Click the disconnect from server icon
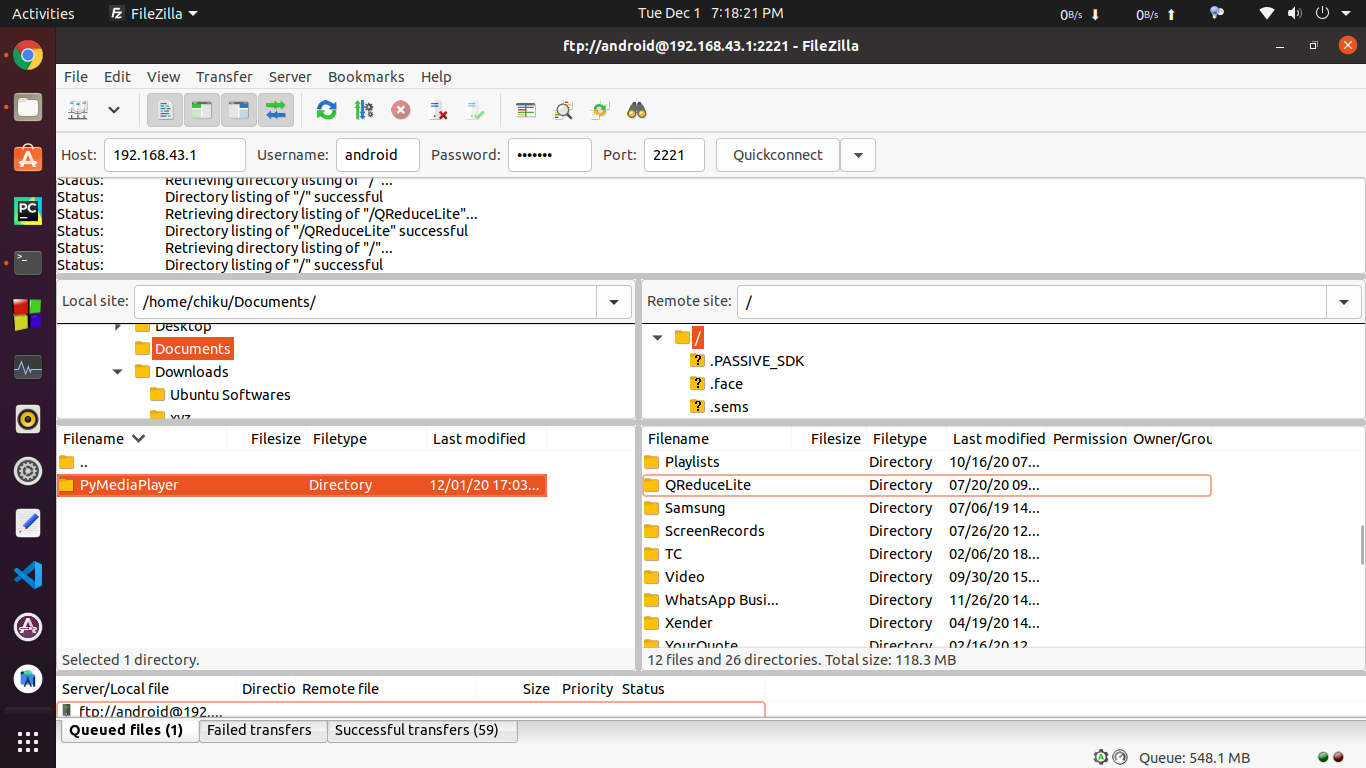 tap(437, 110)
